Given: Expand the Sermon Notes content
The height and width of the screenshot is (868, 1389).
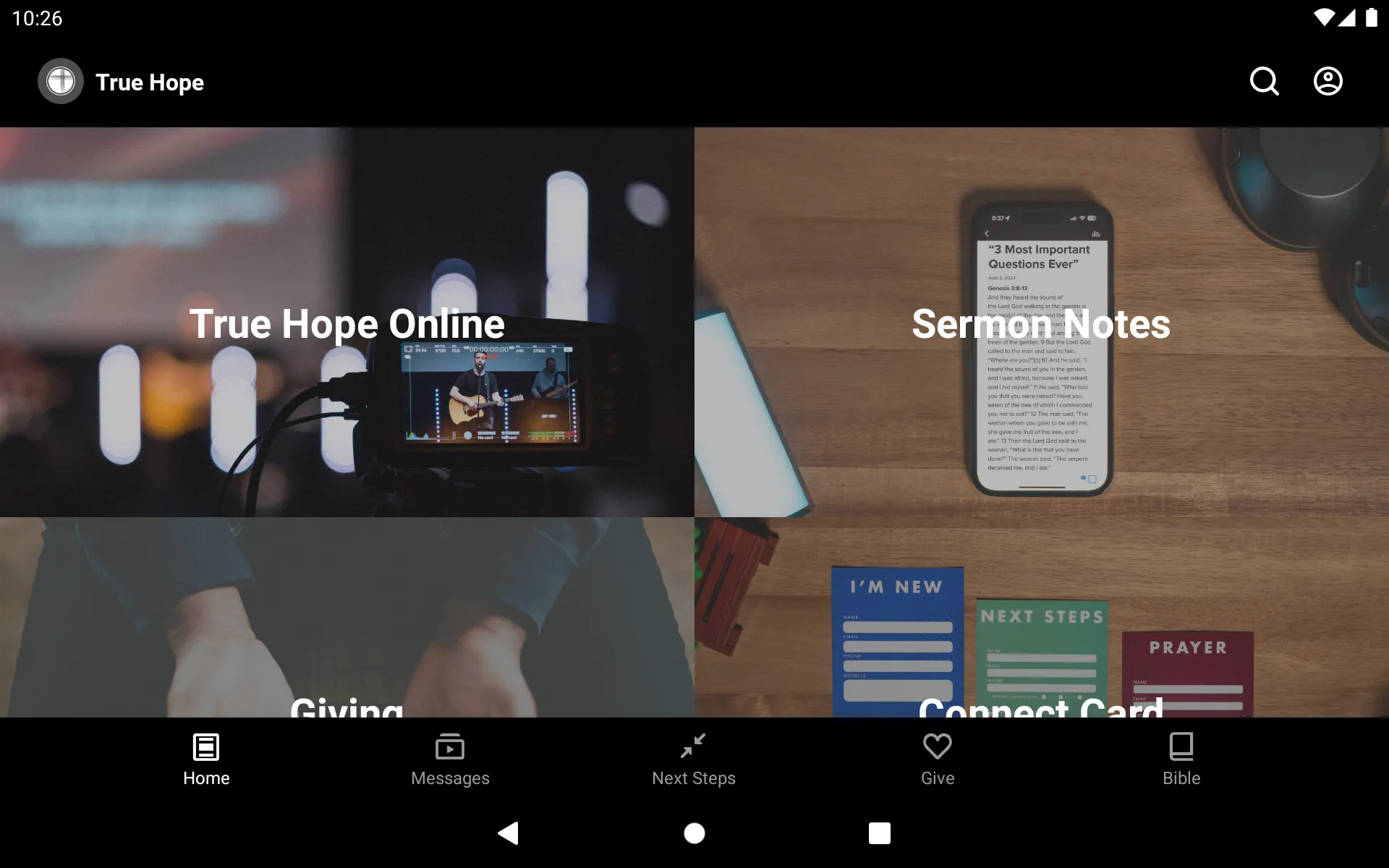Looking at the screenshot, I should (x=1041, y=322).
